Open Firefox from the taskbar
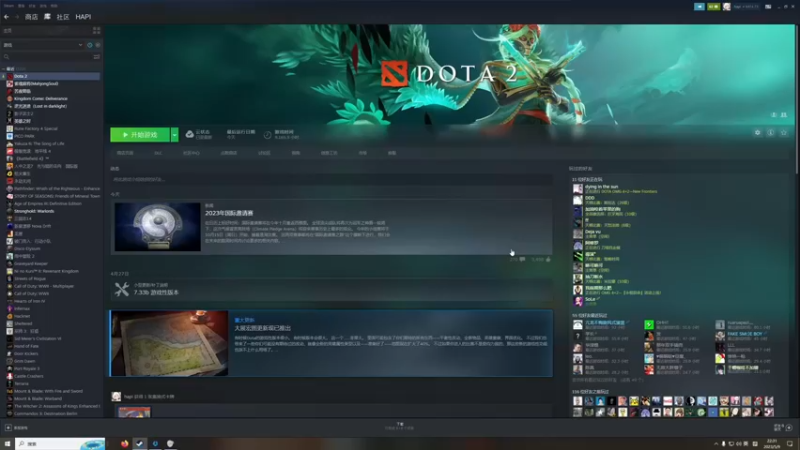Screen dimensions: 800x450 [124, 444]
